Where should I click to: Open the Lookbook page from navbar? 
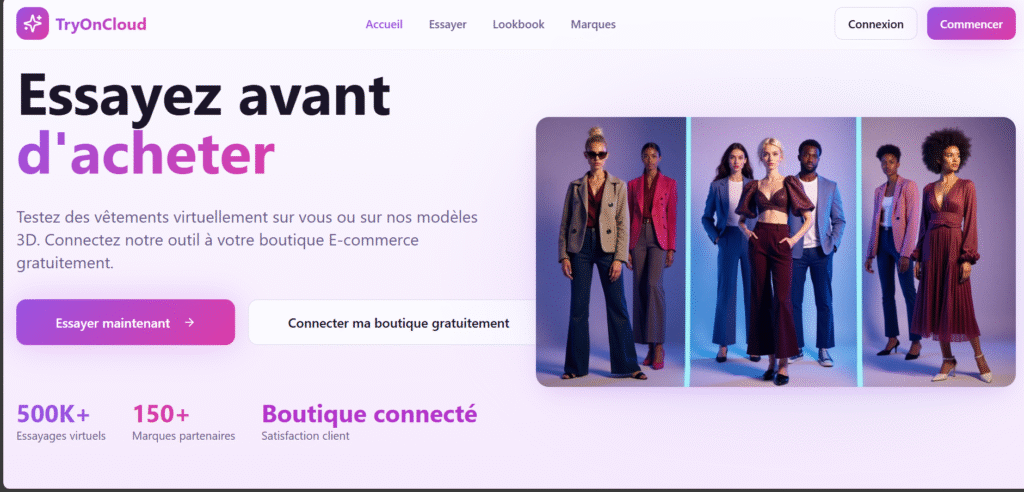point(518,24)
